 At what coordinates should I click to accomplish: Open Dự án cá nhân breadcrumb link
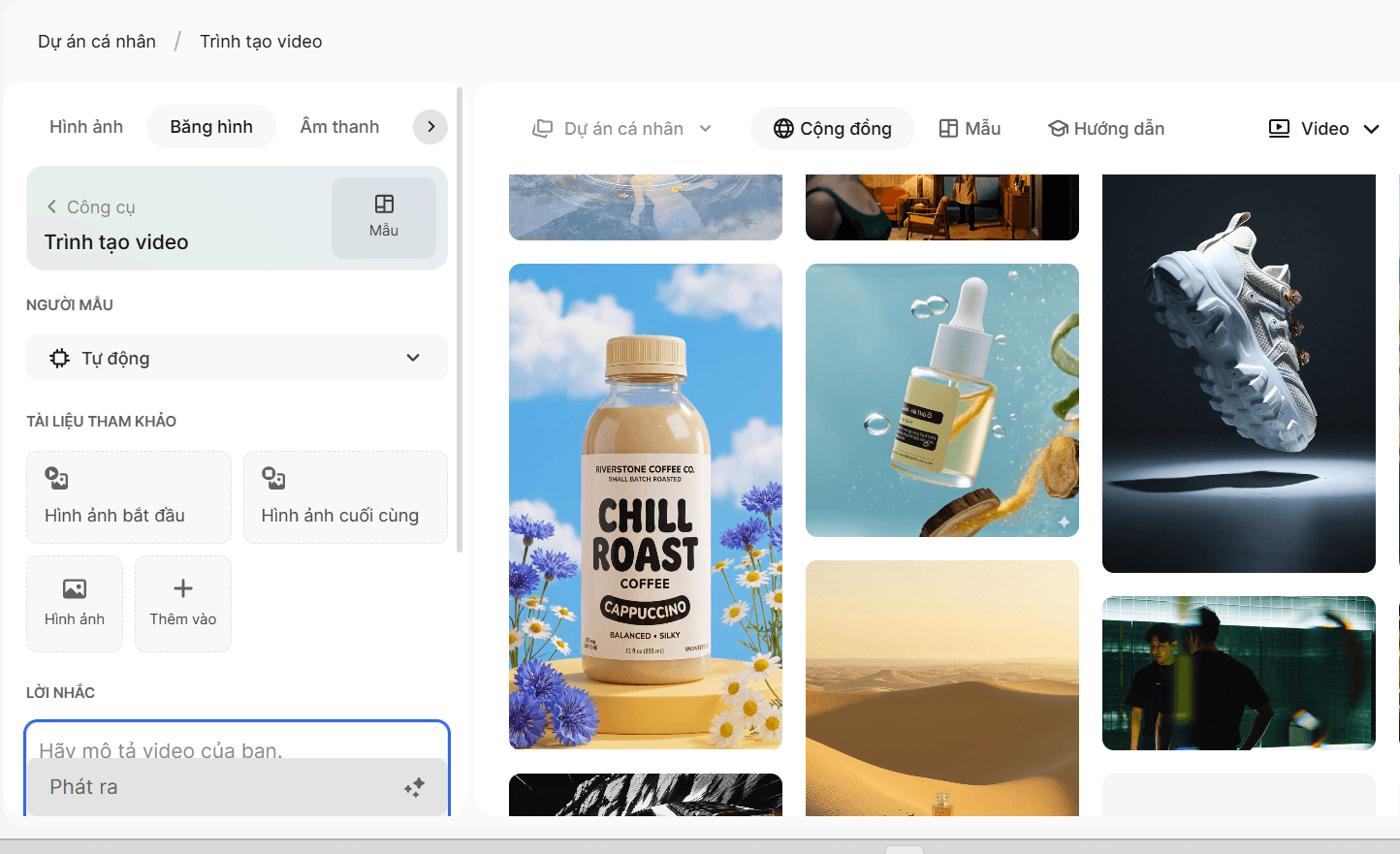(97, 42)
